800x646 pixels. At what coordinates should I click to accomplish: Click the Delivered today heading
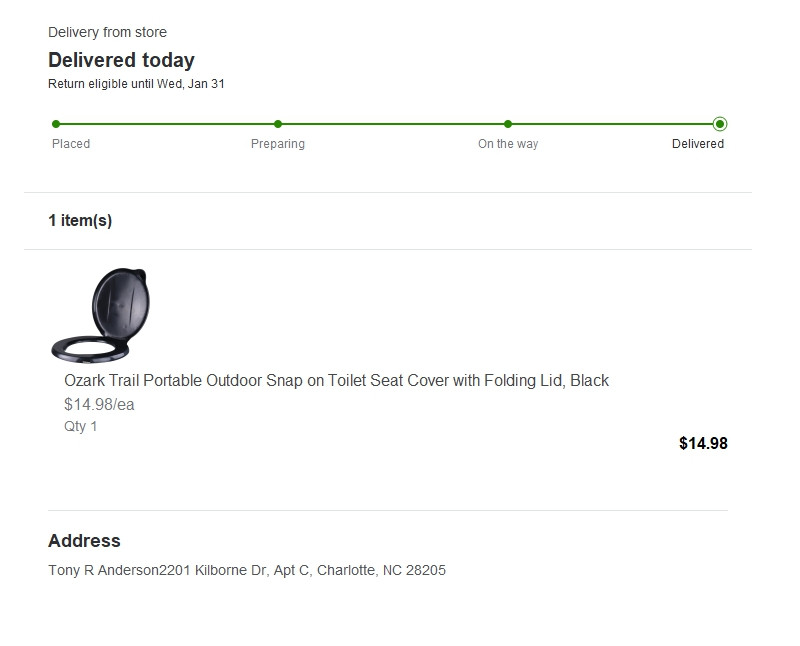coord(121,60)
